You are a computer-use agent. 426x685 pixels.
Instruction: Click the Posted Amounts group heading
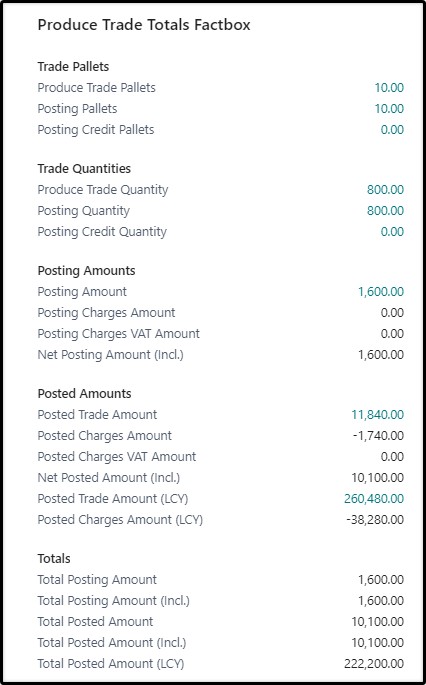pos(84,394)
